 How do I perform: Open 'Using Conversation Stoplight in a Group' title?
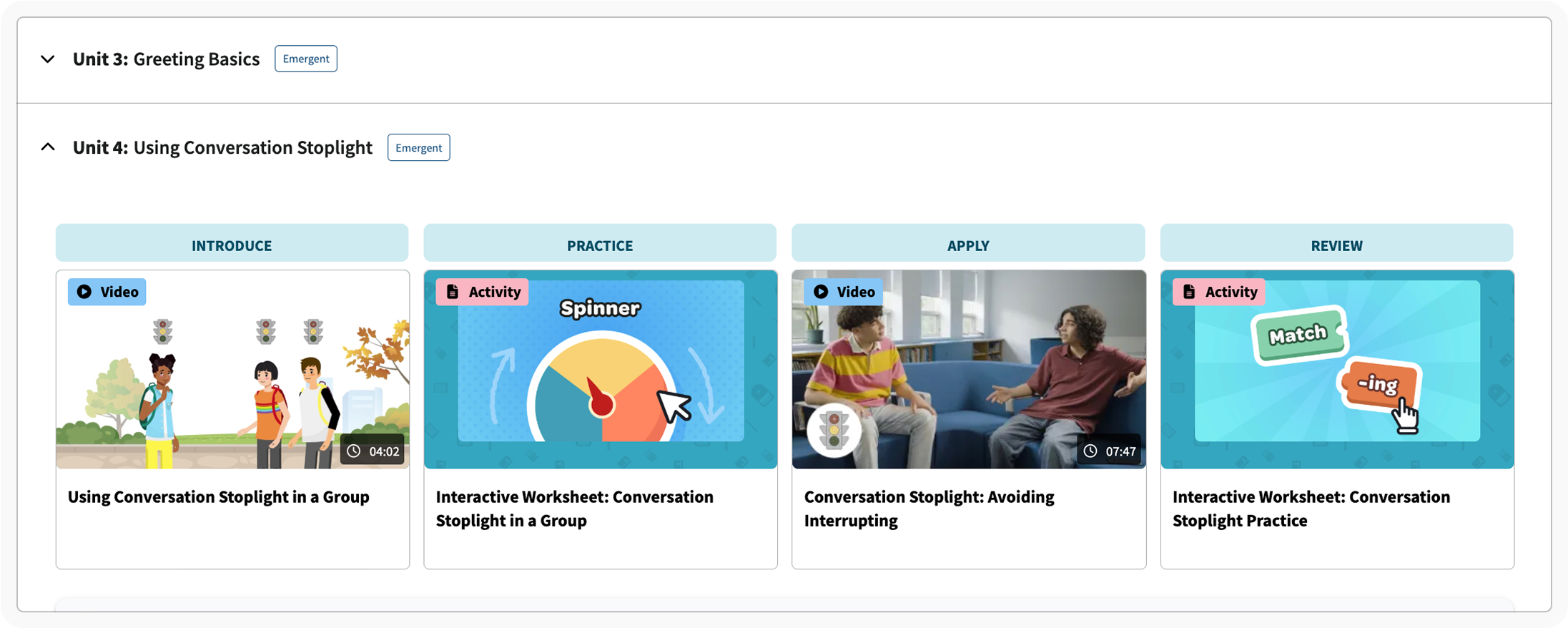[x=218, y=497]
